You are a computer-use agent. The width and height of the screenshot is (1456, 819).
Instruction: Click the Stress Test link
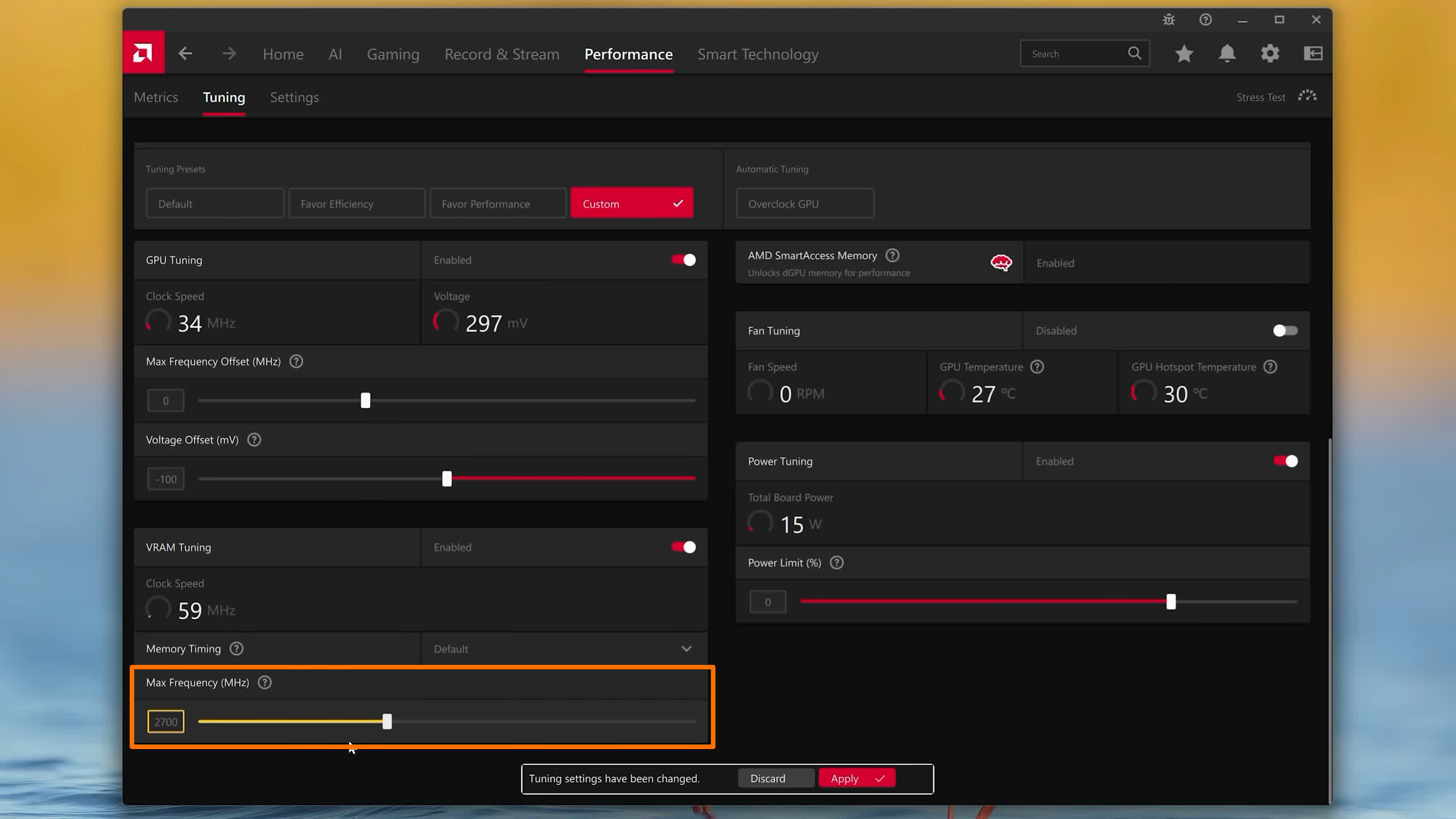point(1261,97)
